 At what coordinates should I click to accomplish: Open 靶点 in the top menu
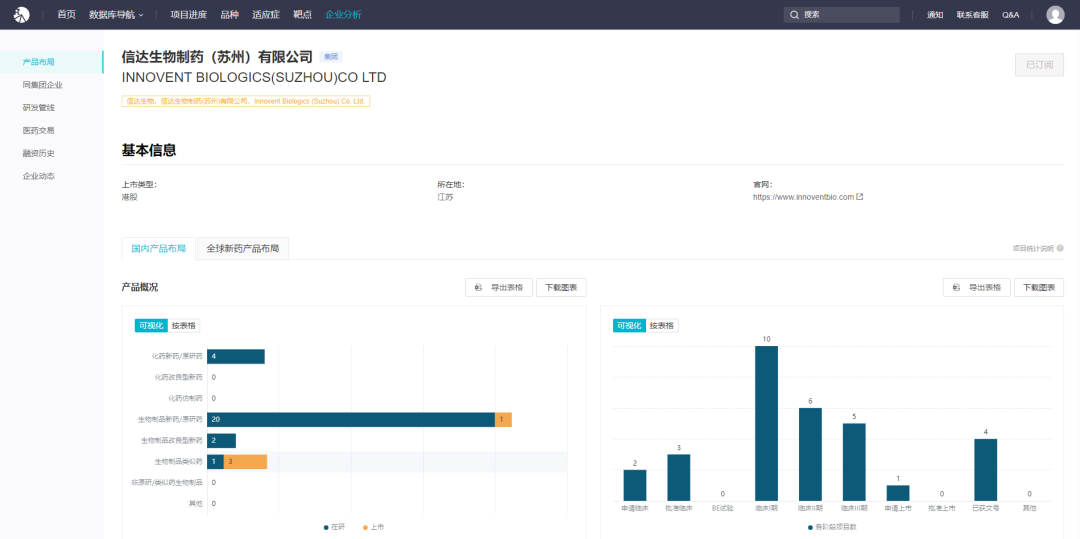coord(302,14)
